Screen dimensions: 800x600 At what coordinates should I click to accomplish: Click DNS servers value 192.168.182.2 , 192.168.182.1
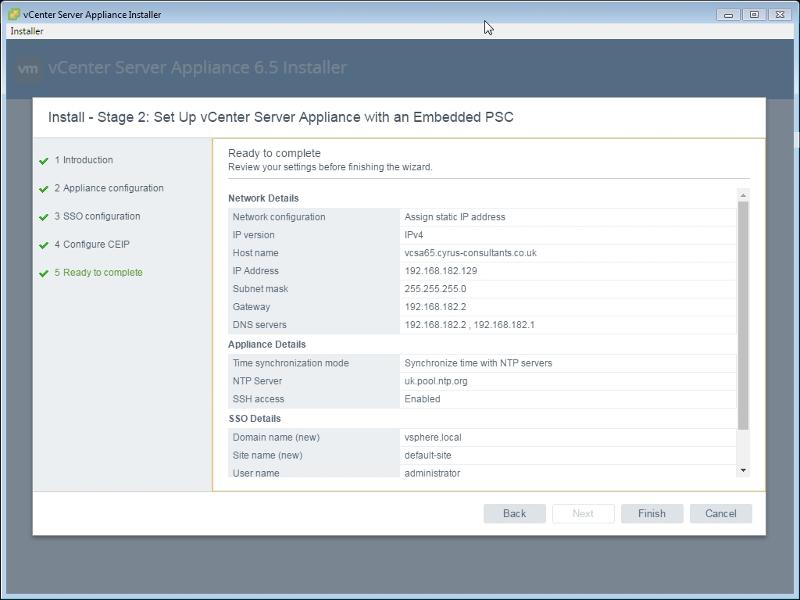coord(469,324)
